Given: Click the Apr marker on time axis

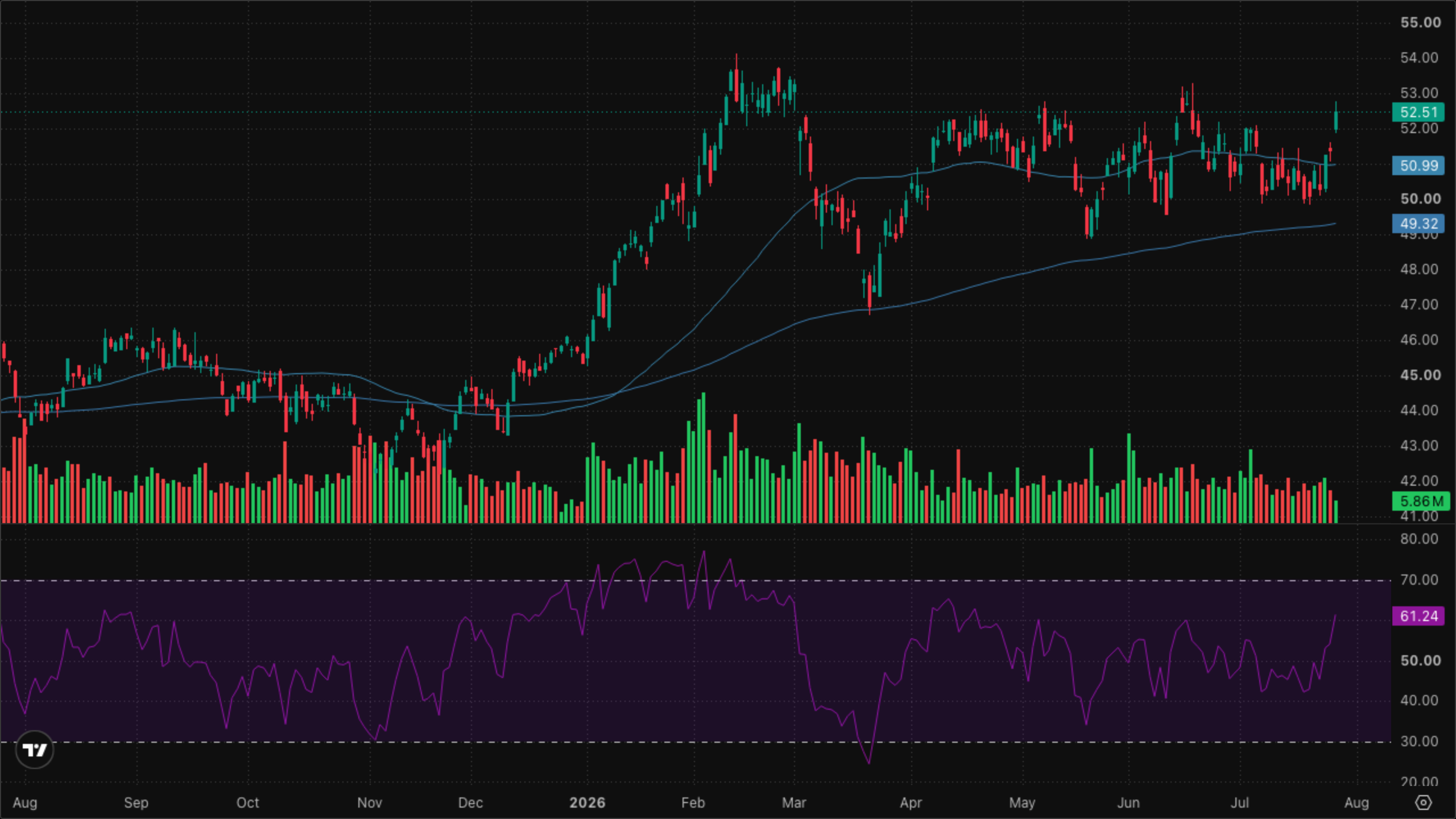Looking at the screenshot, I should click(x=911, y=803).
